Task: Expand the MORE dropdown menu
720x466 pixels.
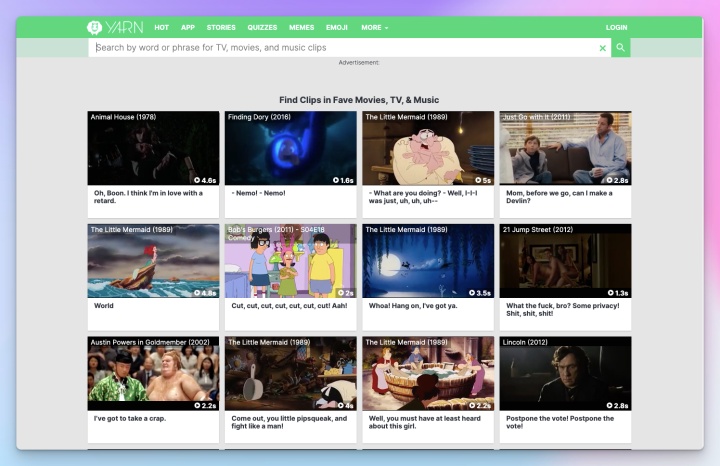Action: click(374, 28)
